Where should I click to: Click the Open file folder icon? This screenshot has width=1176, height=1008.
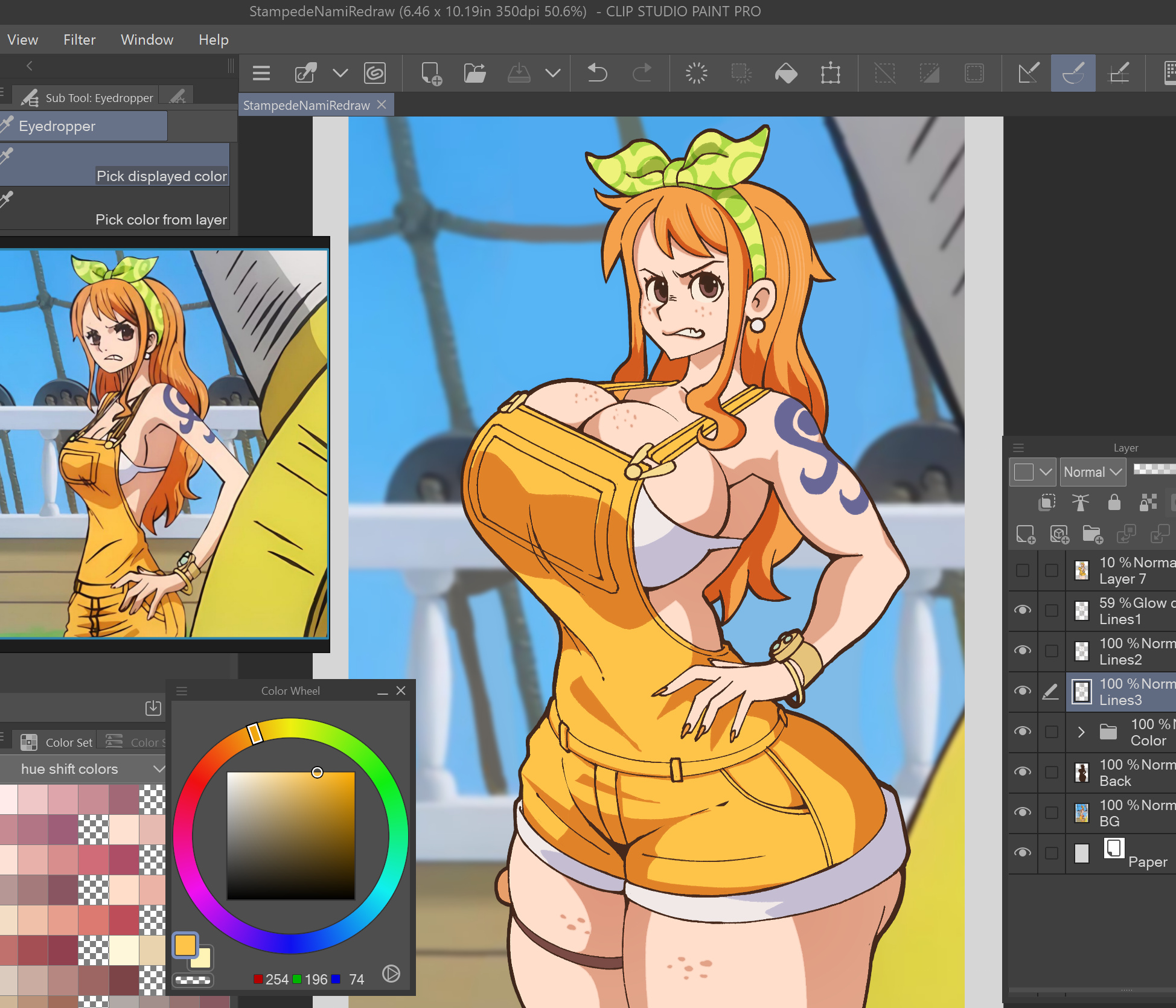tap(475, 74)
